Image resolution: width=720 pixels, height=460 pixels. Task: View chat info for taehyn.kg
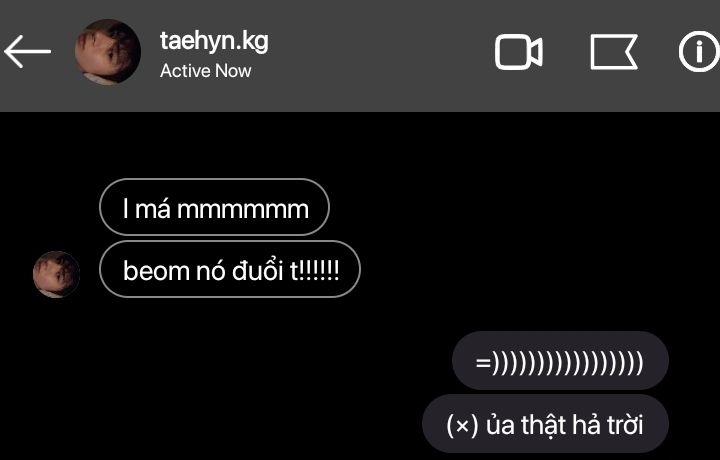point(699,51)
